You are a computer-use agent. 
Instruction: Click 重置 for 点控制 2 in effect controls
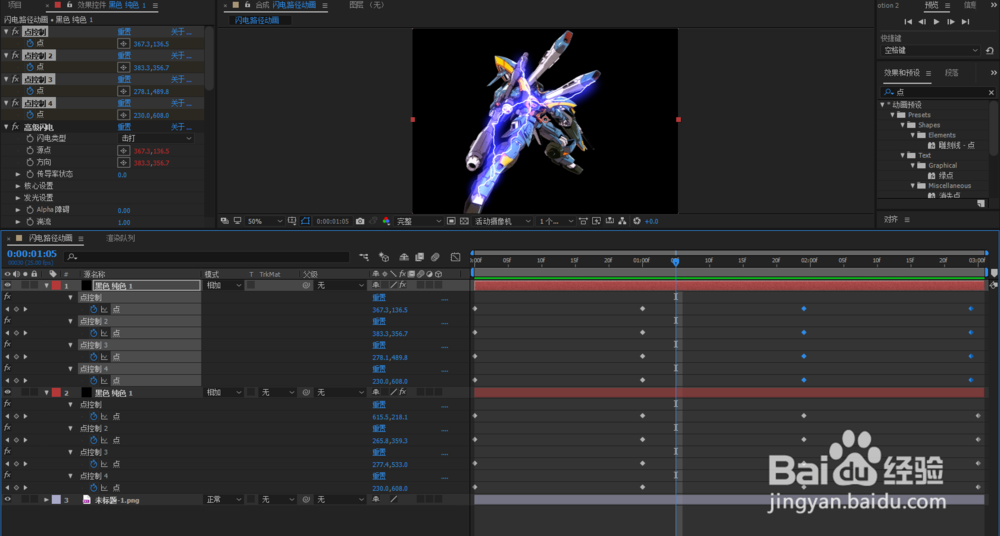tap(124, 56)
